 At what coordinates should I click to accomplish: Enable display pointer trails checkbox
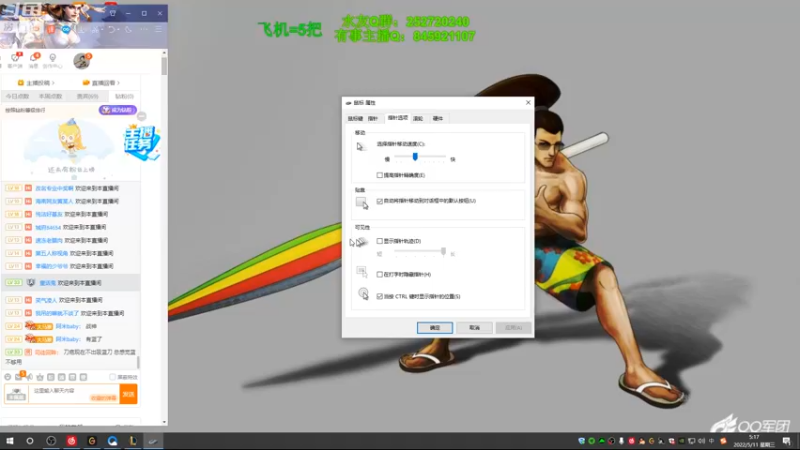pyautogui.click(x=380, y=241)
